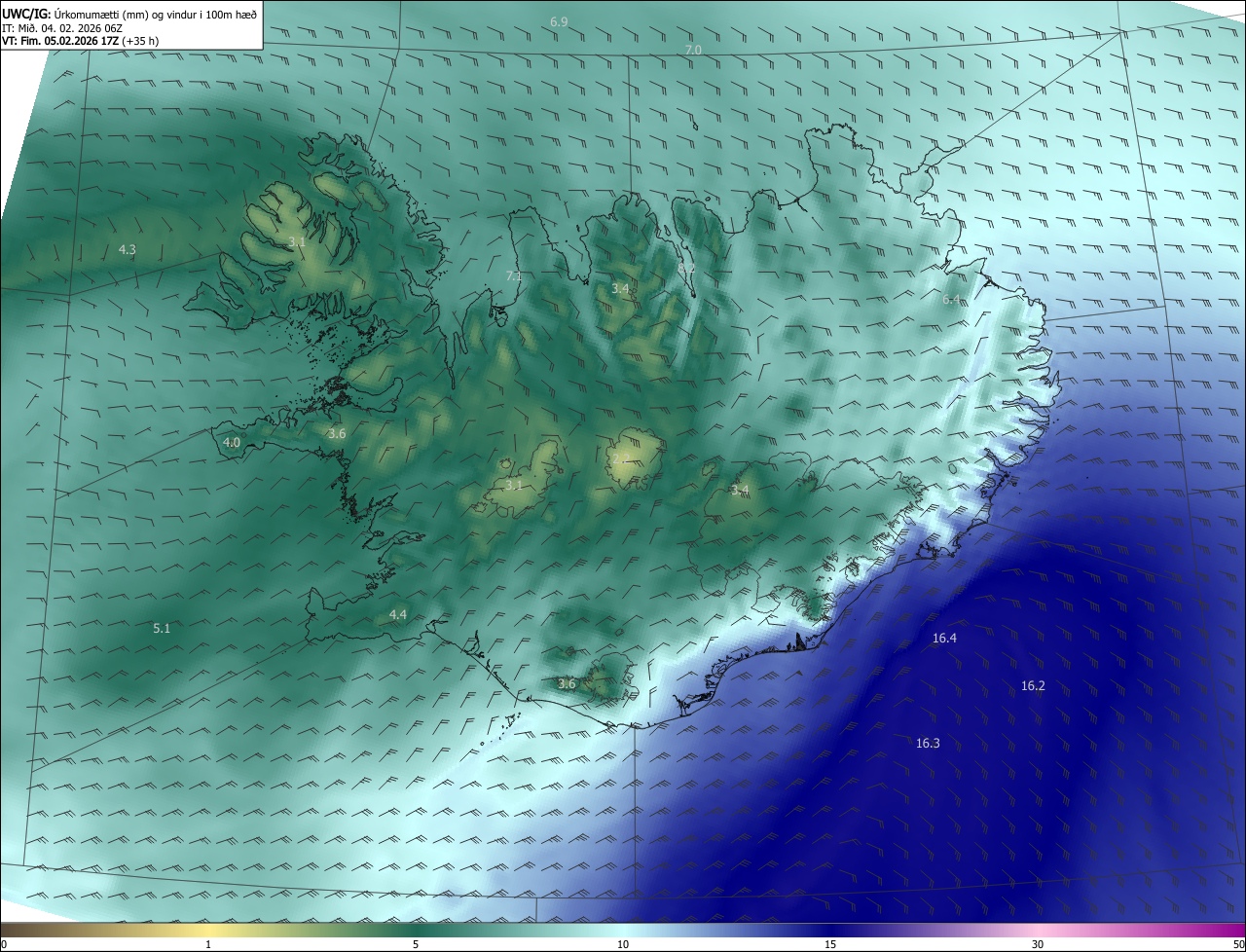Click the map value 7.0

[x=693, y=50]
